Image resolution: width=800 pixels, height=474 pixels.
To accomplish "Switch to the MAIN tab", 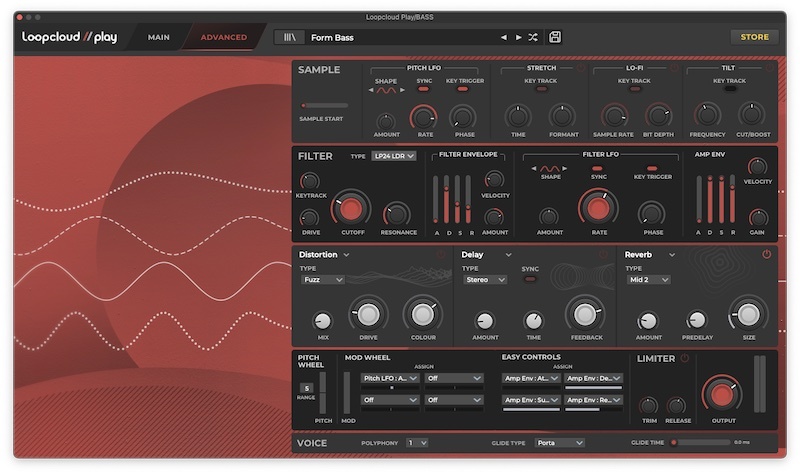I will tap(158, 37).
